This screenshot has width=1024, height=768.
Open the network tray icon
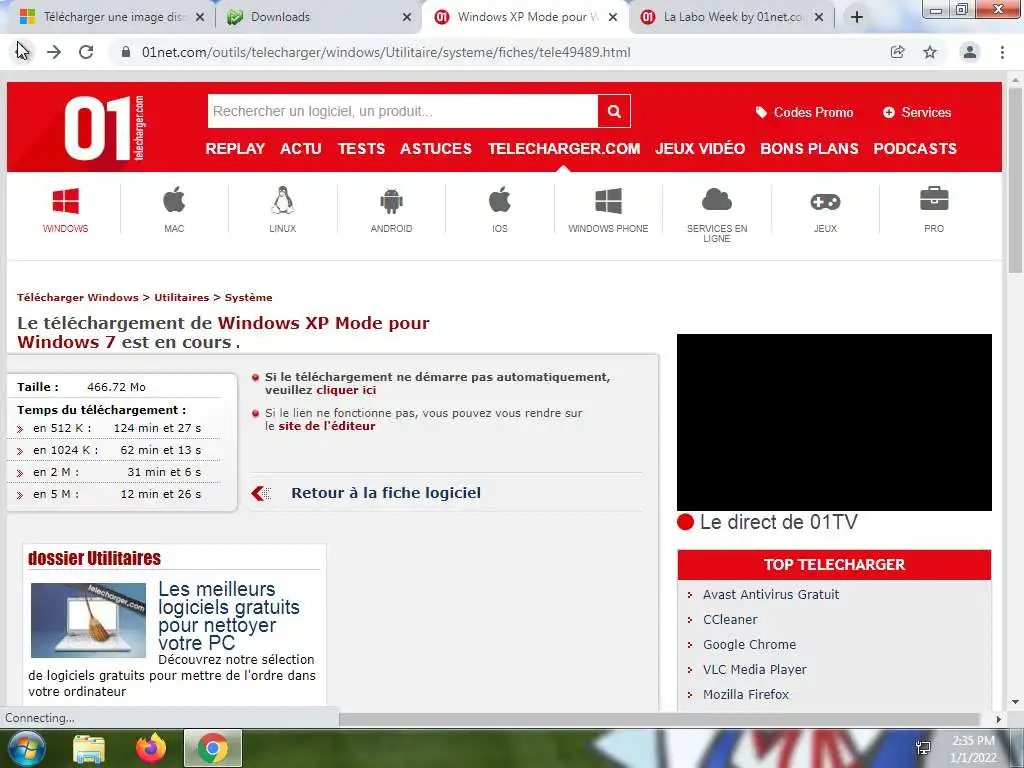[x=923, y=748]
